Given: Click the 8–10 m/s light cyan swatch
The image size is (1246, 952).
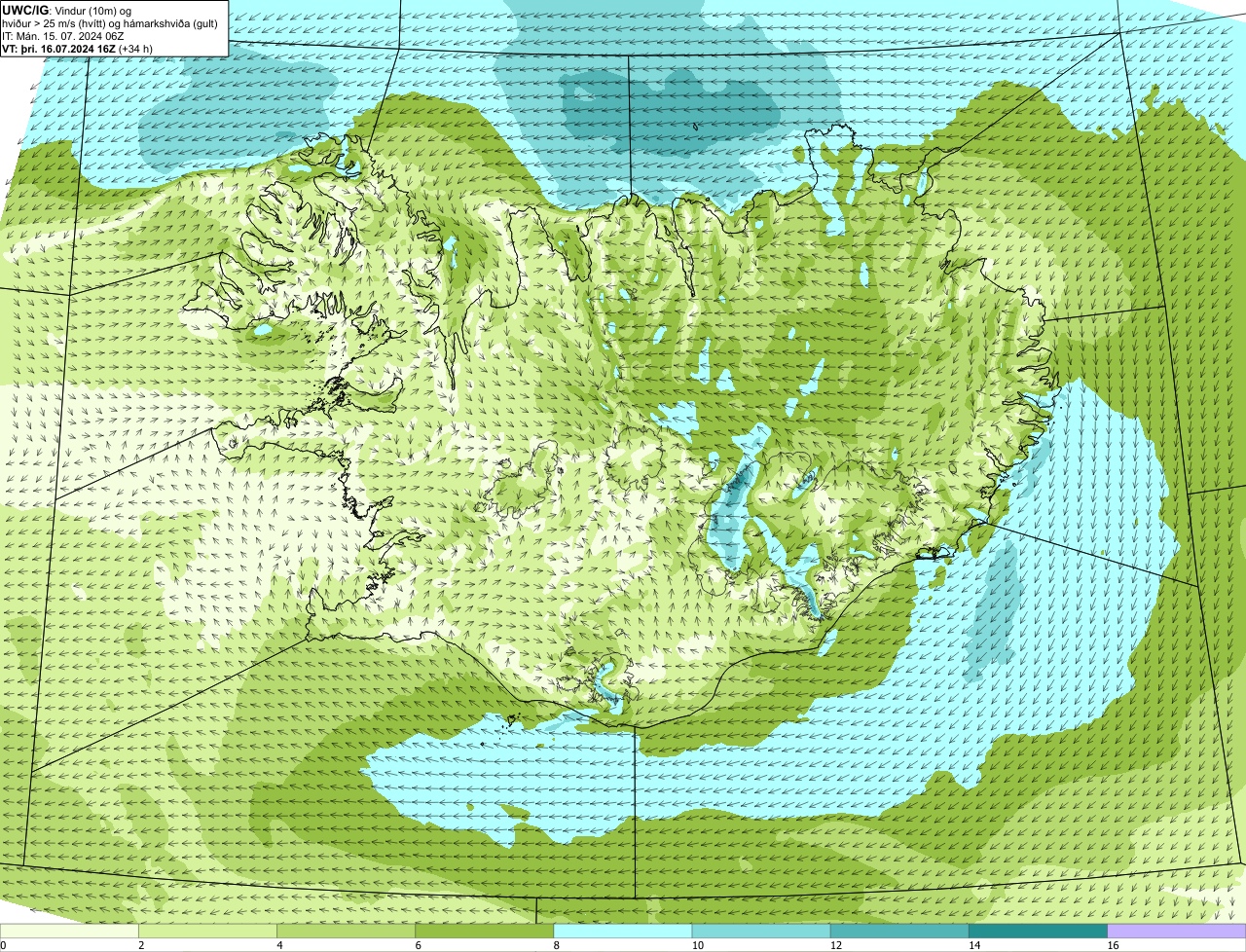Looking at the screenshot, I should tap(623, 931).
